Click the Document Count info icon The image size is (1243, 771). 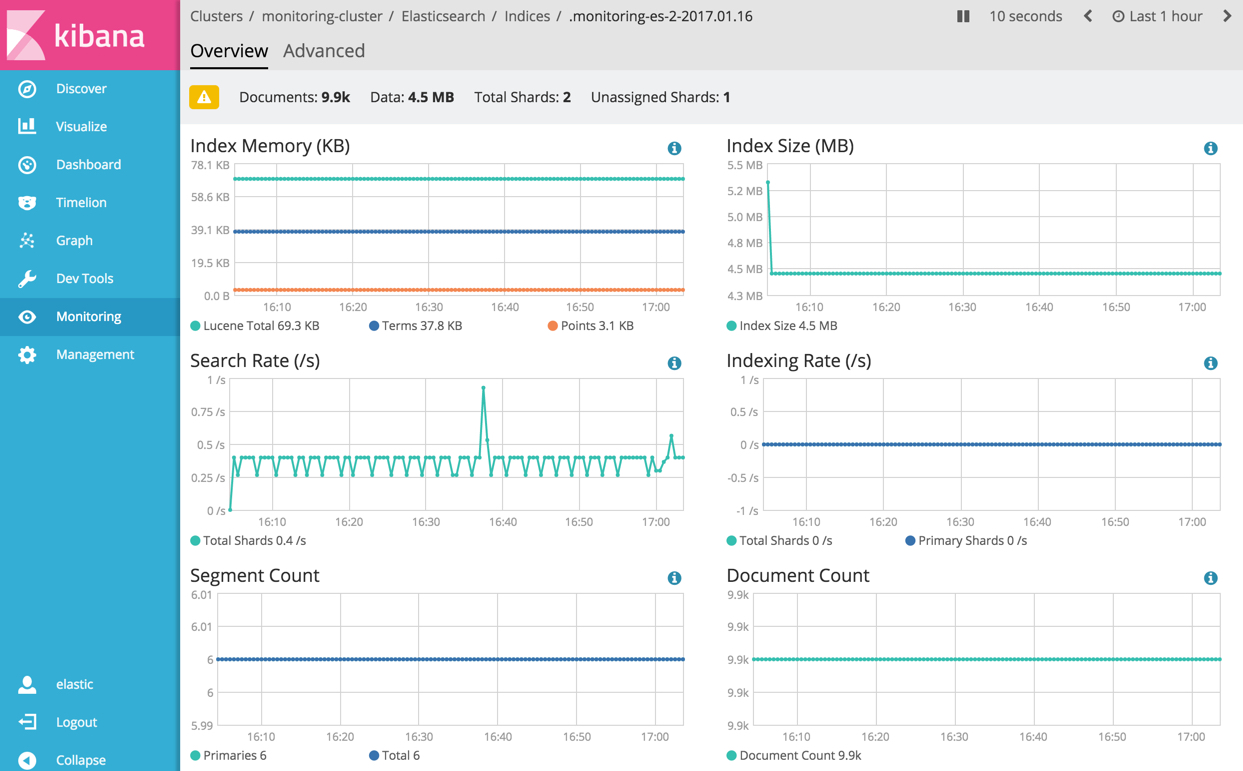[1211, 578]
